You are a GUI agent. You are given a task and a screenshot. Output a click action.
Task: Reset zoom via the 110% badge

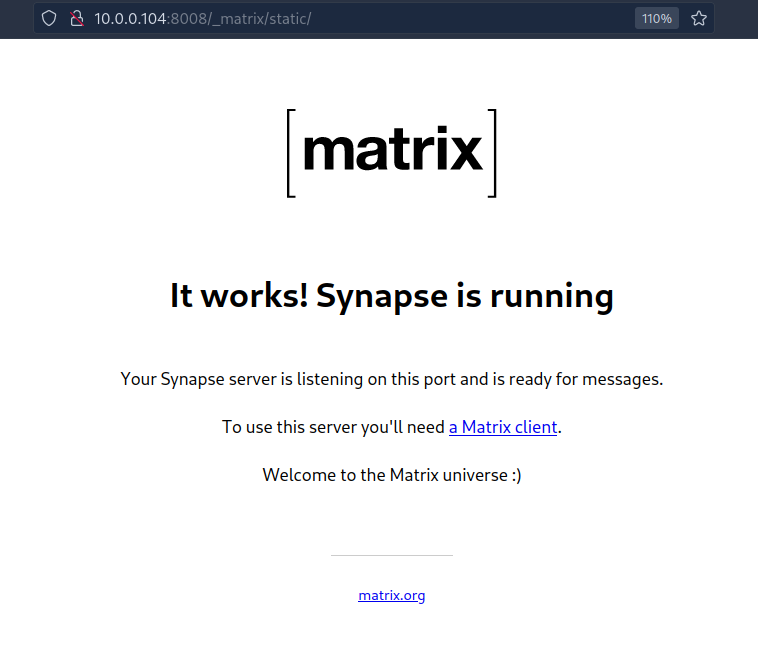[x=656, y=18]
